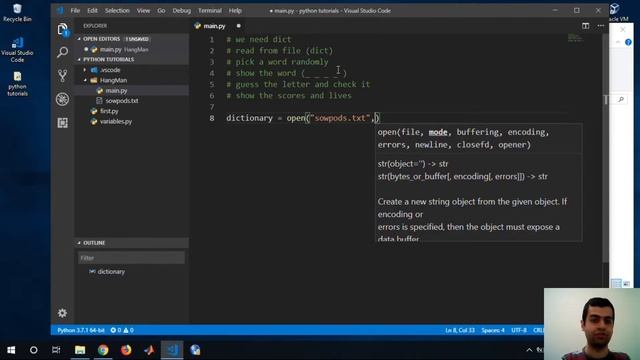Open the Debug menu
Screen dimensions: 640x360
coord(182,11)
